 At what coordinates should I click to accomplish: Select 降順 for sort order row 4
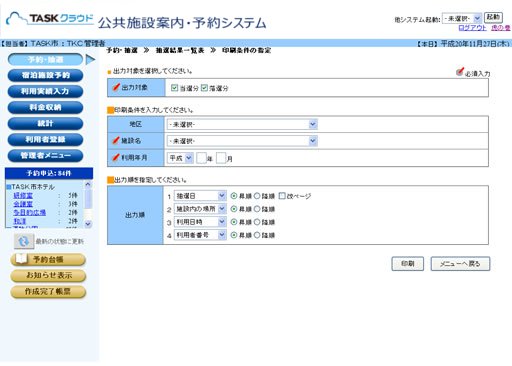tap(257, 235)
